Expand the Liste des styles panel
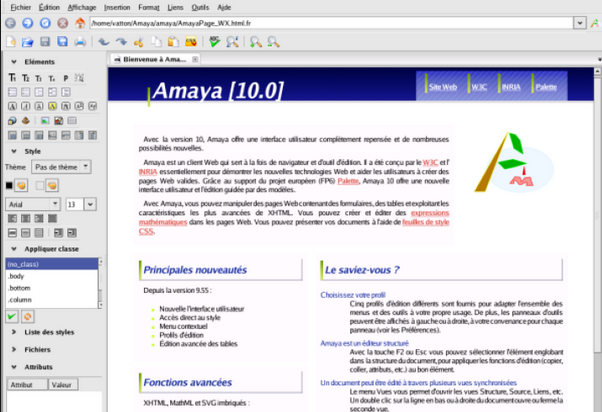 [x=14, y=332]
